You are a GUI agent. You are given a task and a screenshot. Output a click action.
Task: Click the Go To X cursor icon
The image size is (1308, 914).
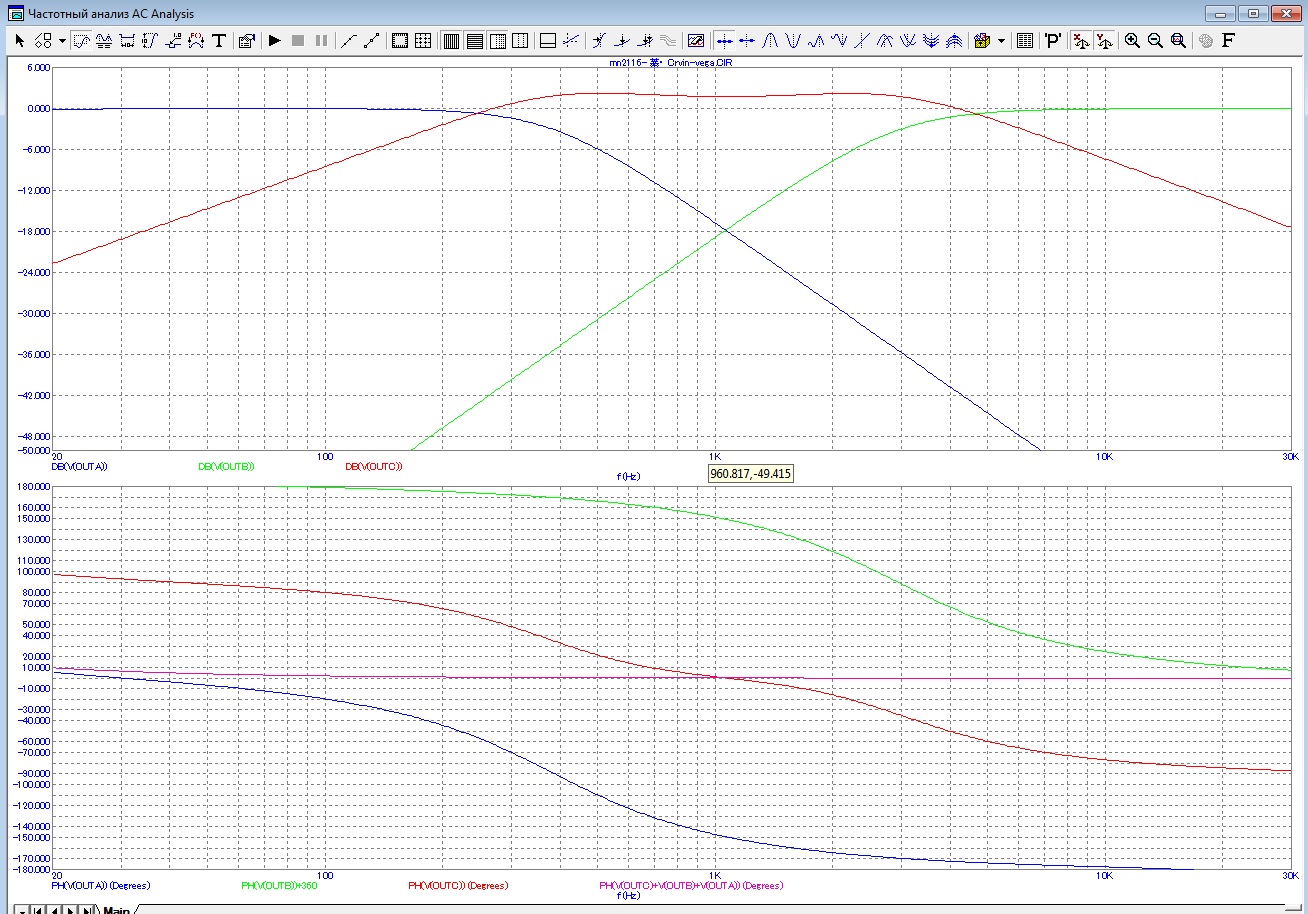[x=599, y=41]
